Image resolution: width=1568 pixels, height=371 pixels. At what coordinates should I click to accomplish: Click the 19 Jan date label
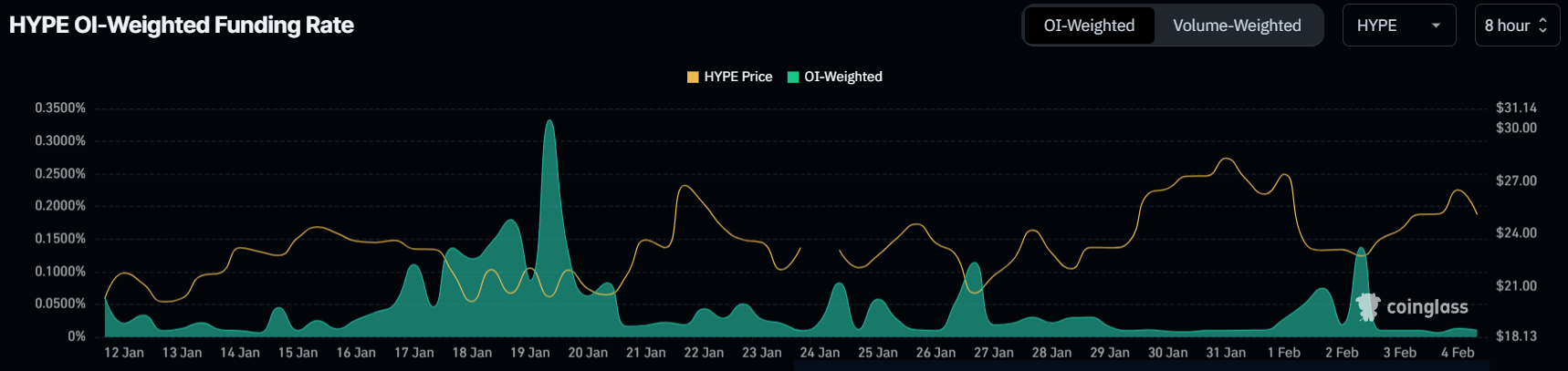(530, 353)
